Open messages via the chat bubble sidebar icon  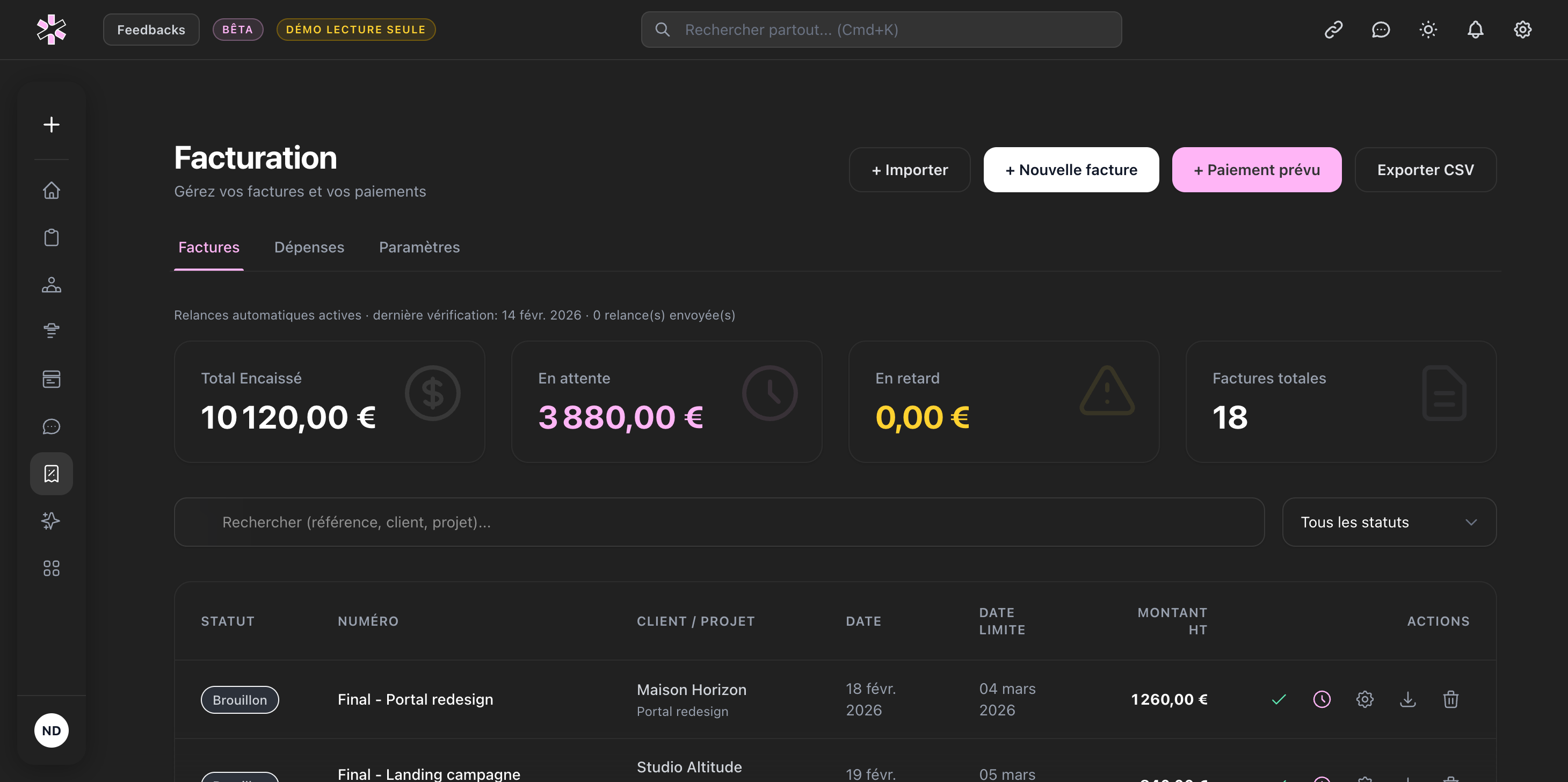point(51,426)
